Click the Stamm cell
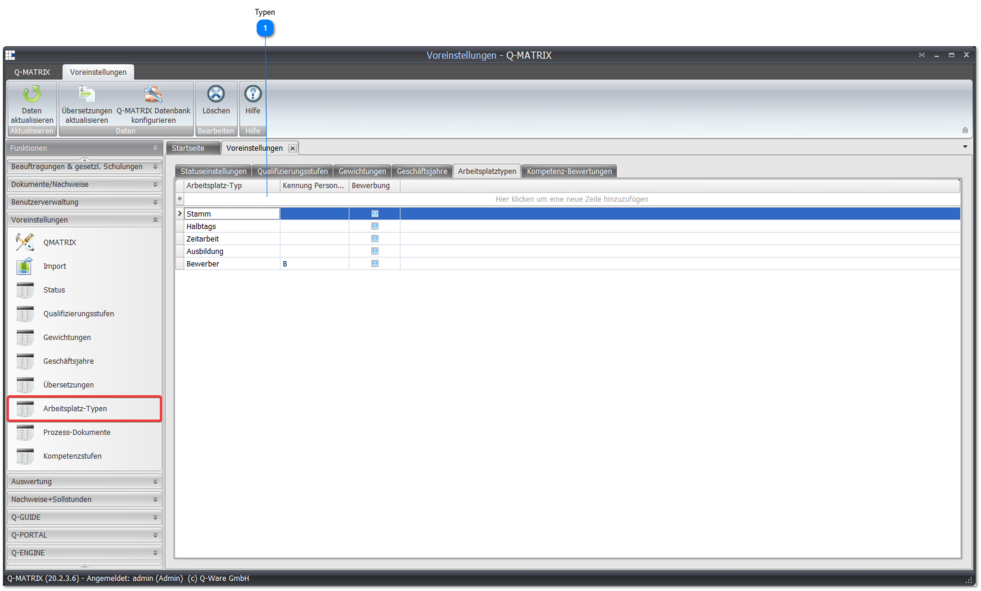Image resolution: width=981 pixels, height=591 pixels. [231, 214]
